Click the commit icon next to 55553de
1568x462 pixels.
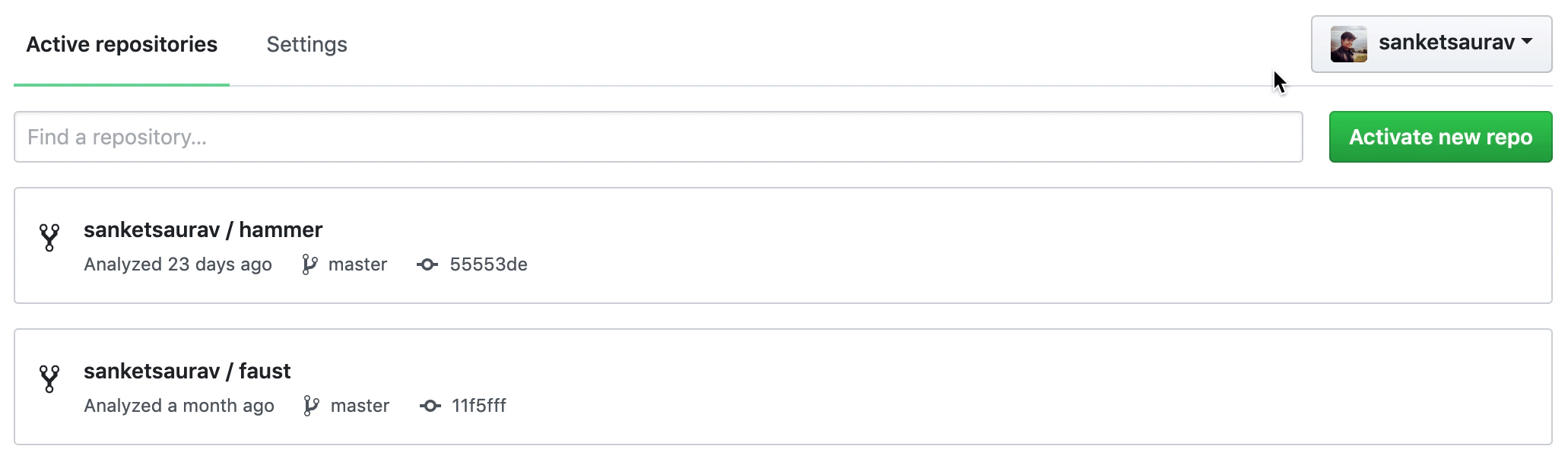pos(427,264)
